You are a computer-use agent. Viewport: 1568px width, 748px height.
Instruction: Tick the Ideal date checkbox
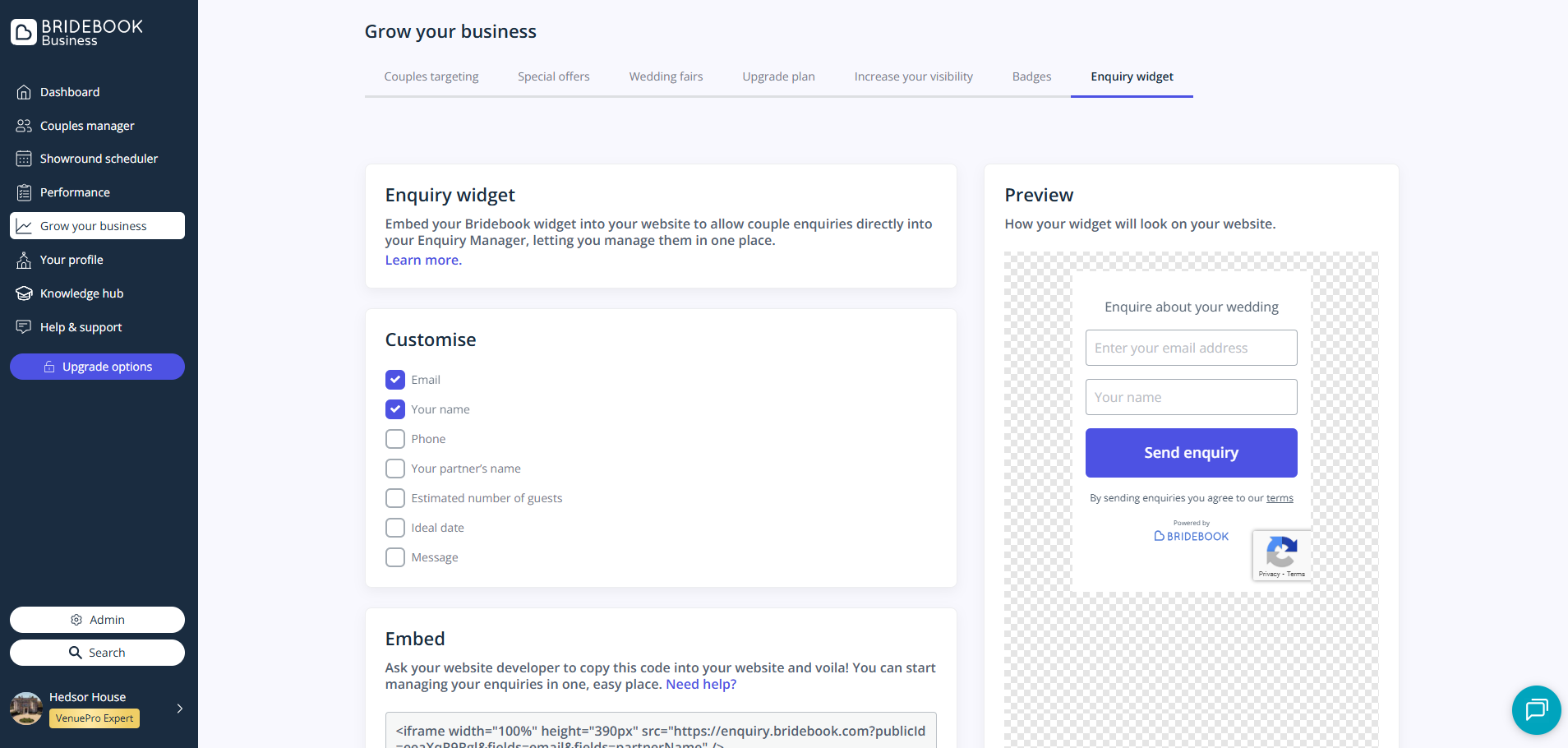tap(395, 528)
